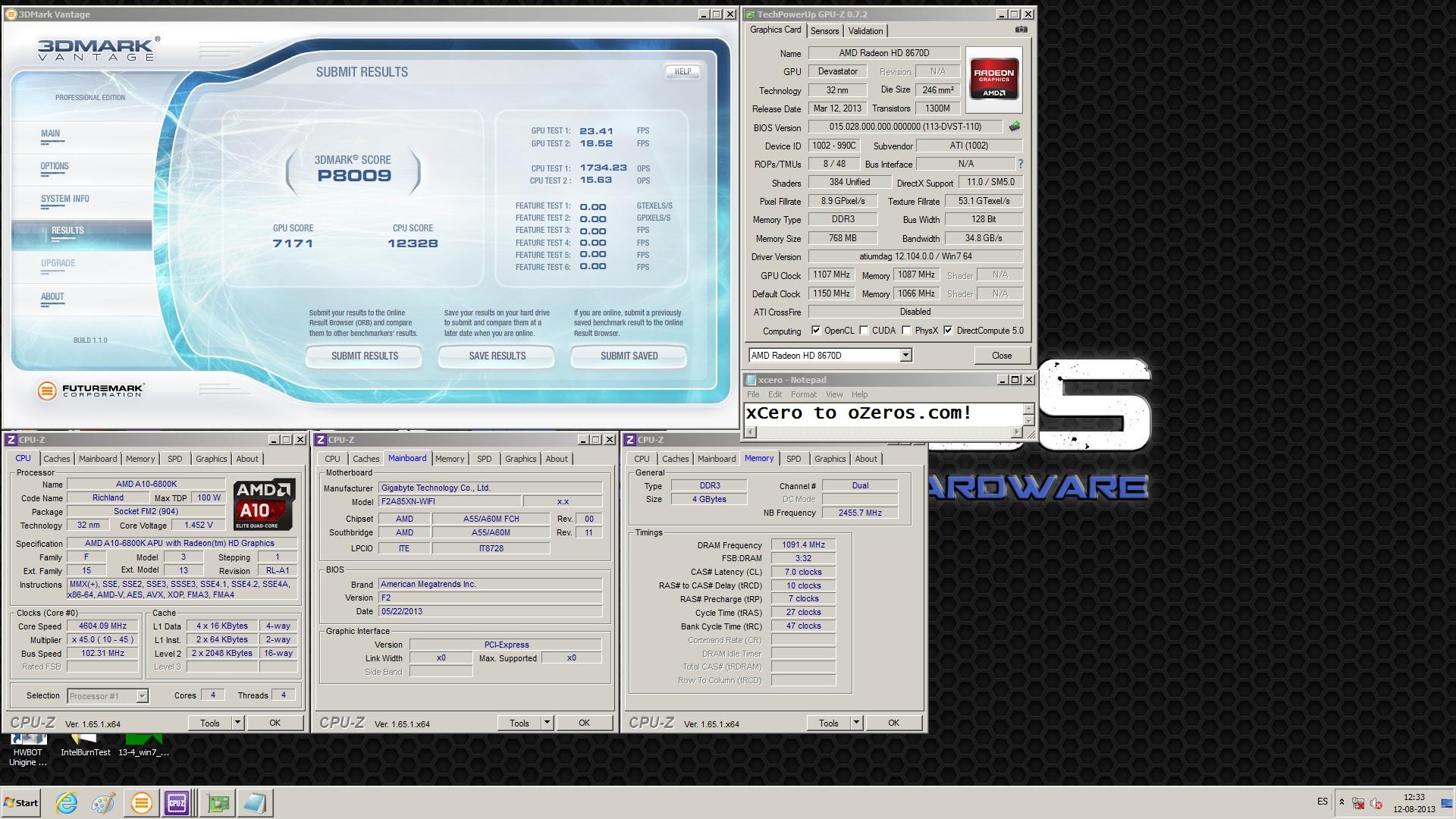
Task: Select the purple CPU-Z taskbar button
Action: (177, 802)
